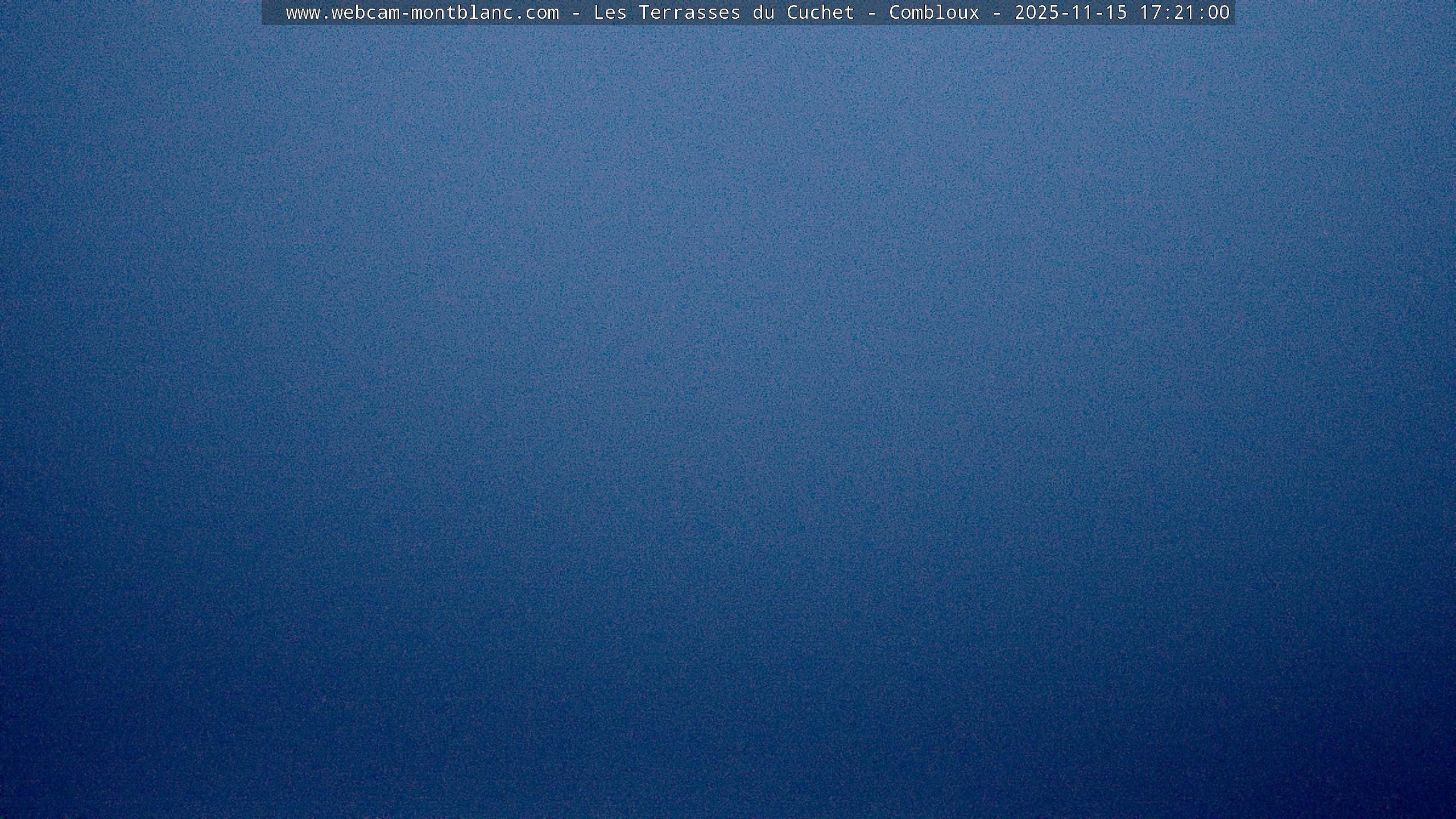Click the ".com" domain suffix
Viewport: 1456px width, 819px height.
(536, 13)
